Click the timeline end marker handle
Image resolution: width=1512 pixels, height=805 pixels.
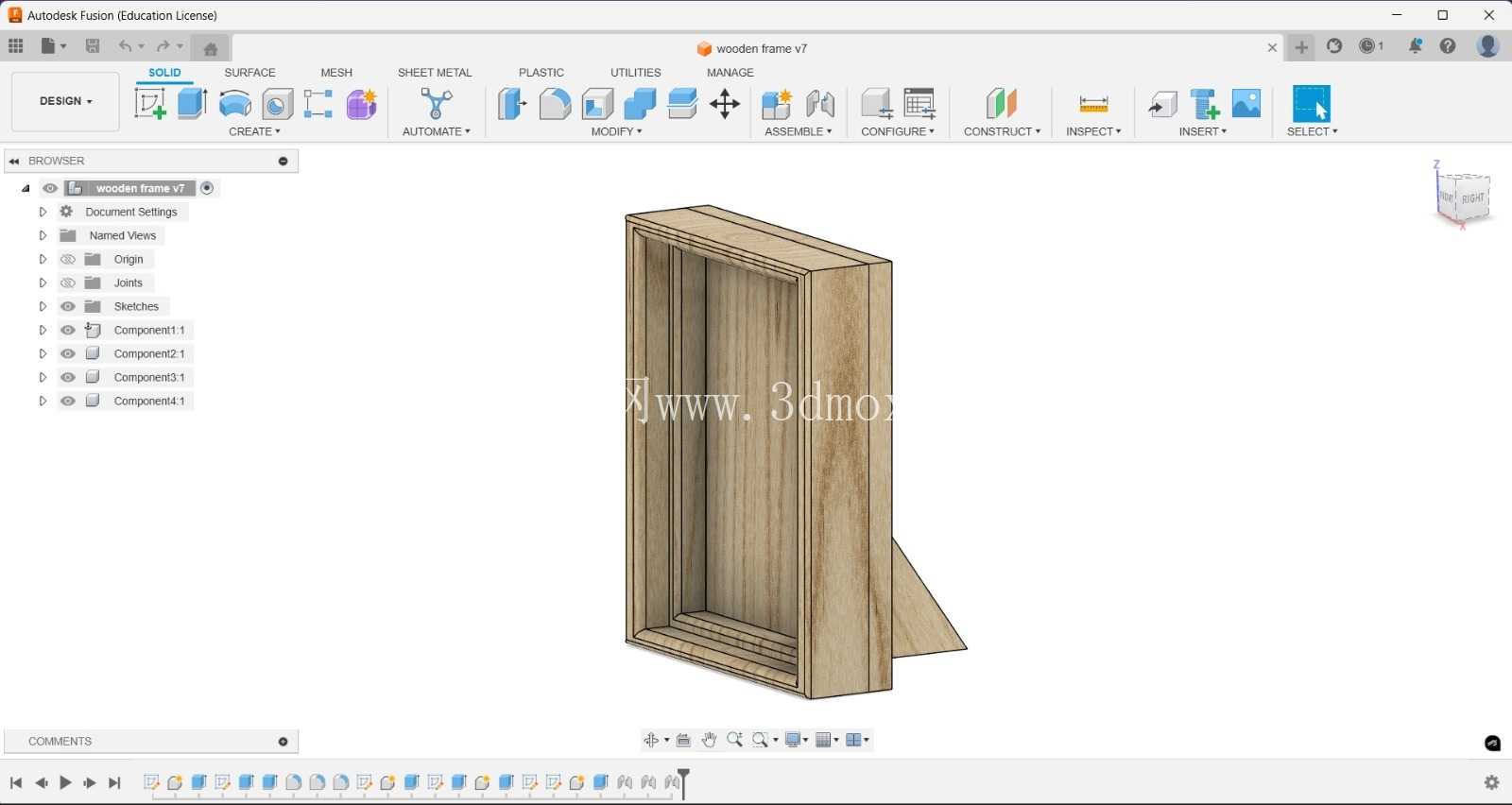(683, 783)
